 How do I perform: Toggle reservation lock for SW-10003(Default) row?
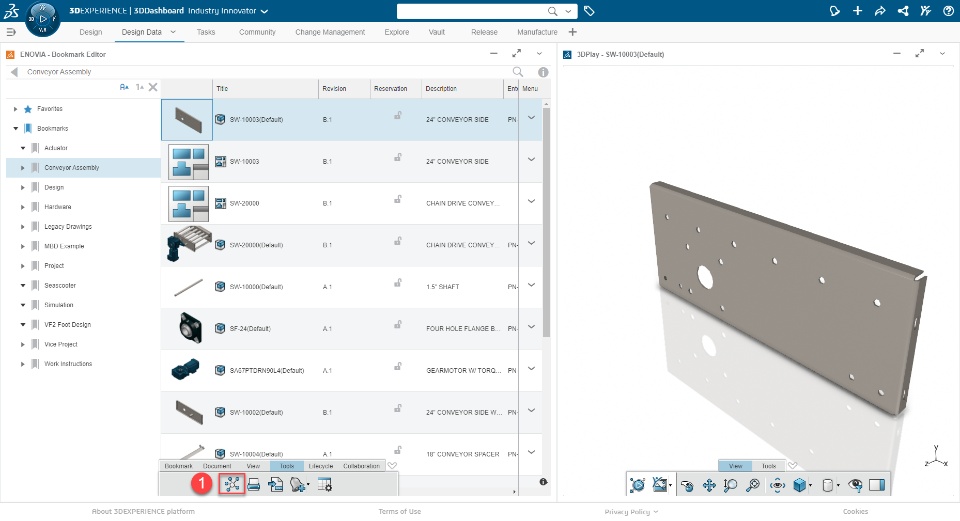[397, 115]
